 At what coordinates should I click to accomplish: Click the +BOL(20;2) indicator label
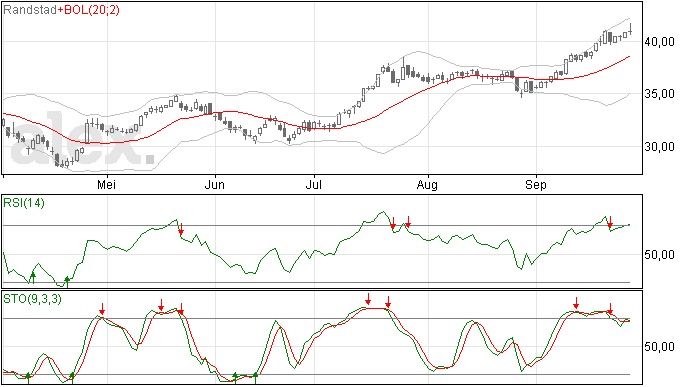(x=88, y=10)
